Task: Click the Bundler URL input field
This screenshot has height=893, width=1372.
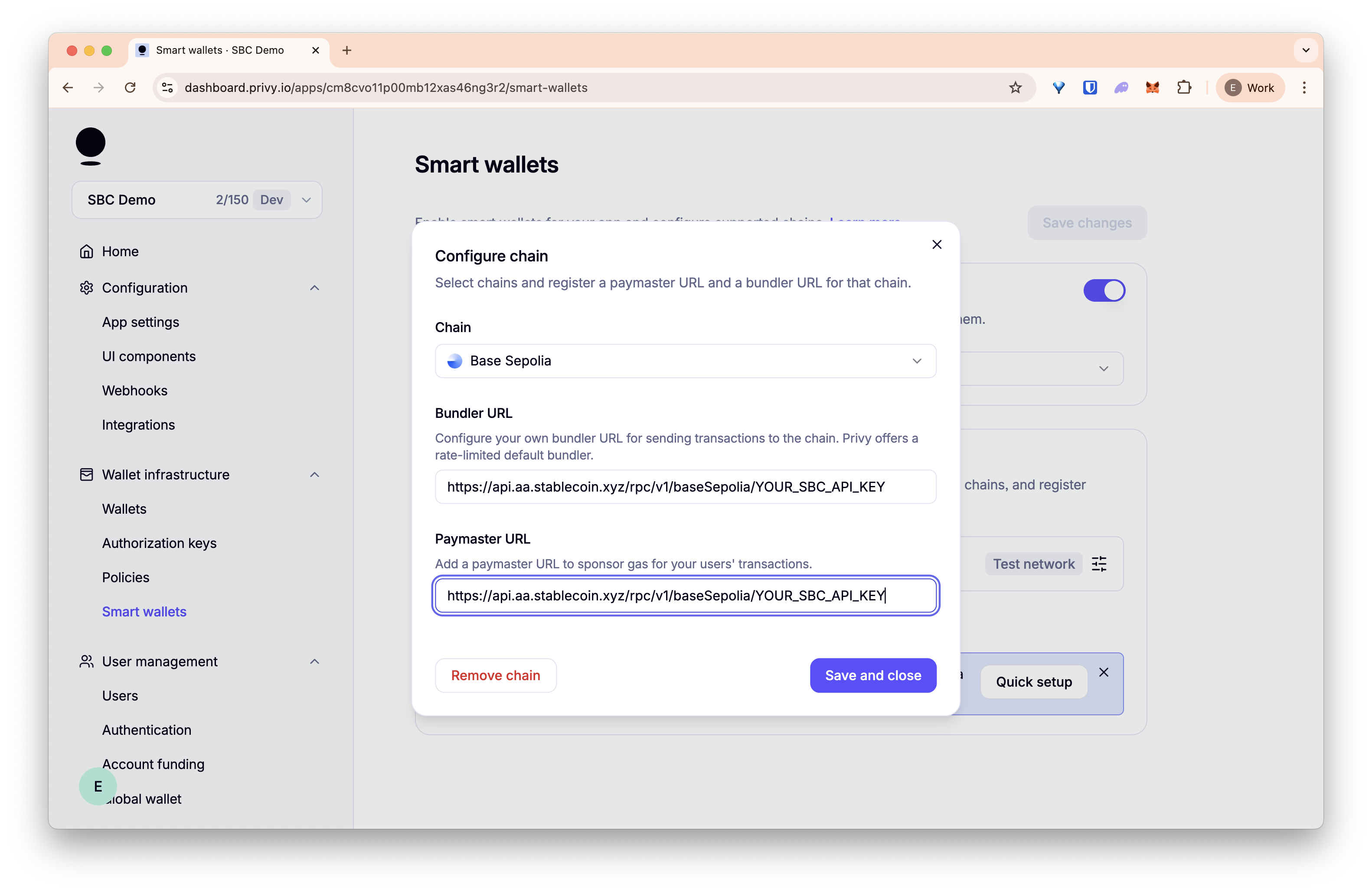Action: click(686, 487)
